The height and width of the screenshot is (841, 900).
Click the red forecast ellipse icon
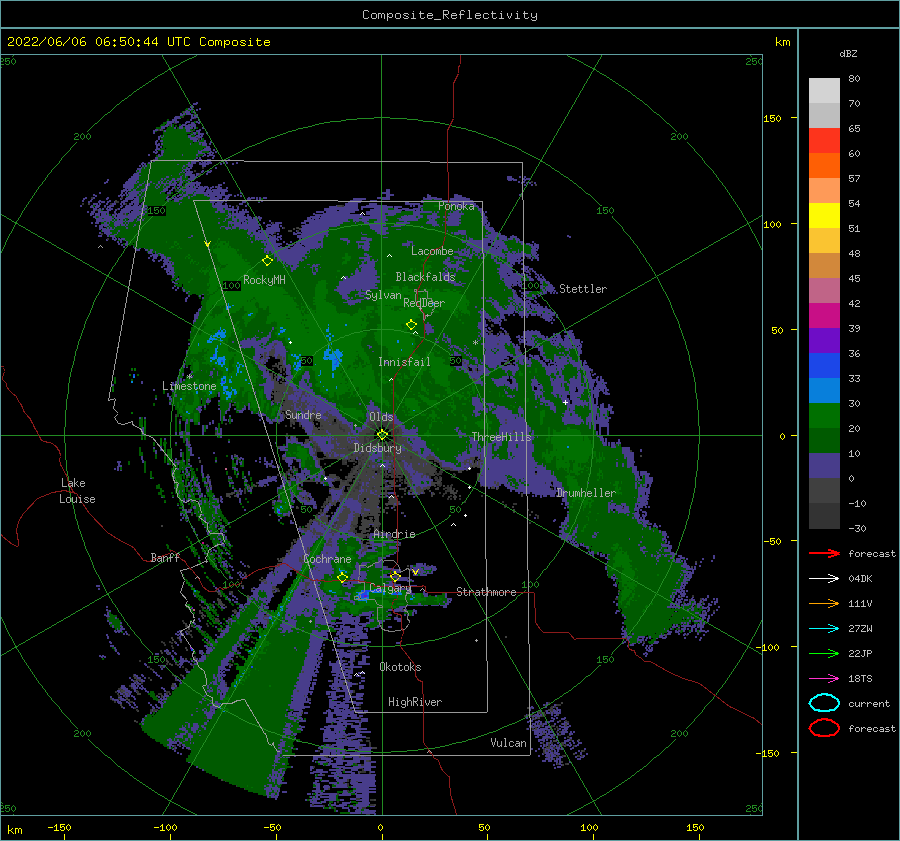point(824,728)
